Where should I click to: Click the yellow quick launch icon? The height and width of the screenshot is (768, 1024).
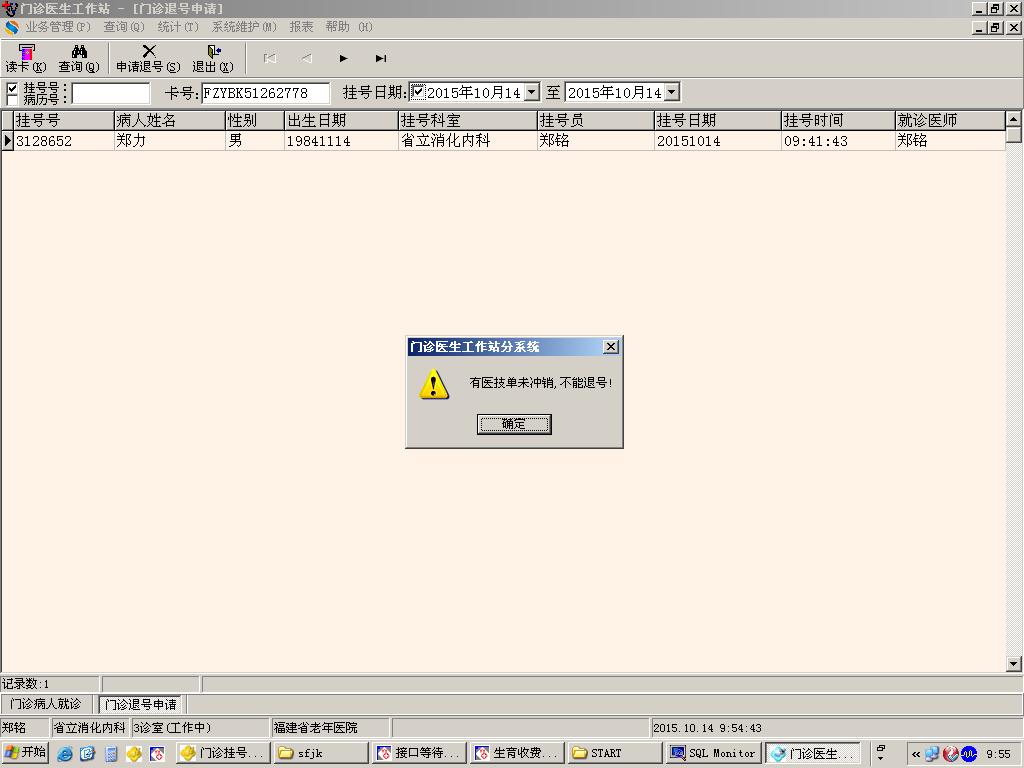(134, 754)
